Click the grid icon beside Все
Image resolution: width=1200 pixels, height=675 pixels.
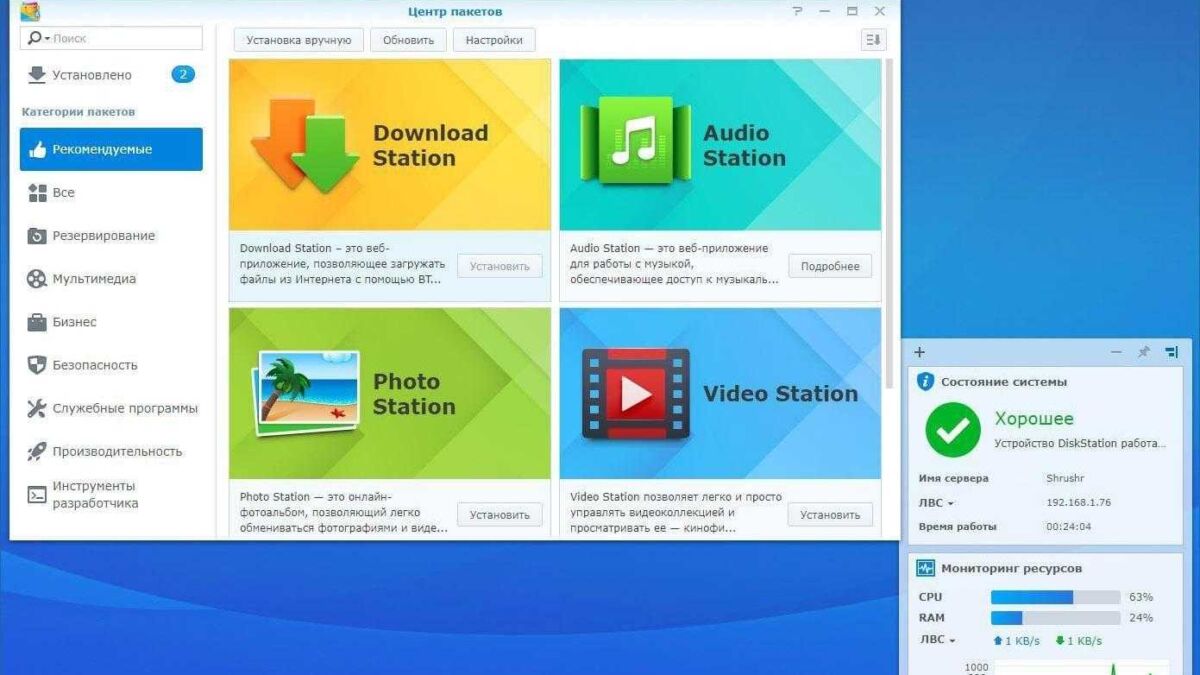(x=37, y=192)
